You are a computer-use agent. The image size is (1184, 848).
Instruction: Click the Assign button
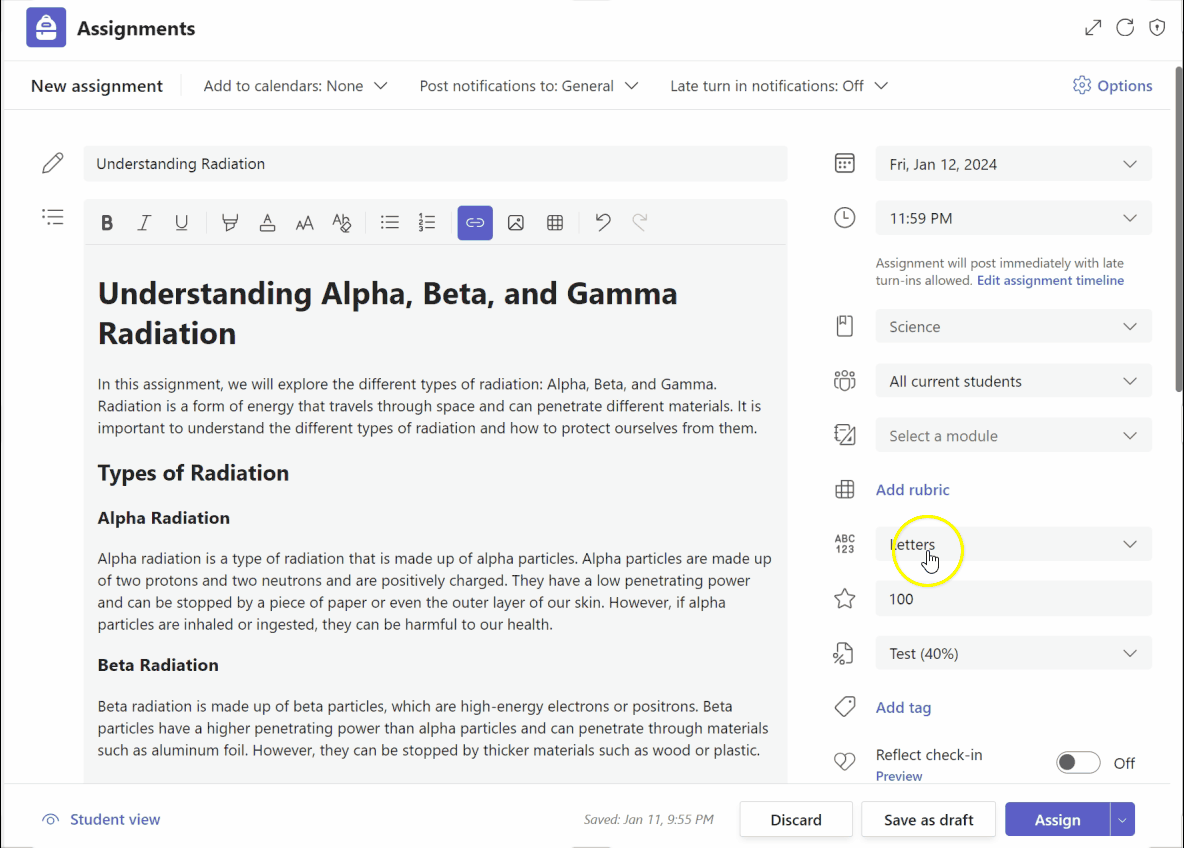click(1057, 819)
